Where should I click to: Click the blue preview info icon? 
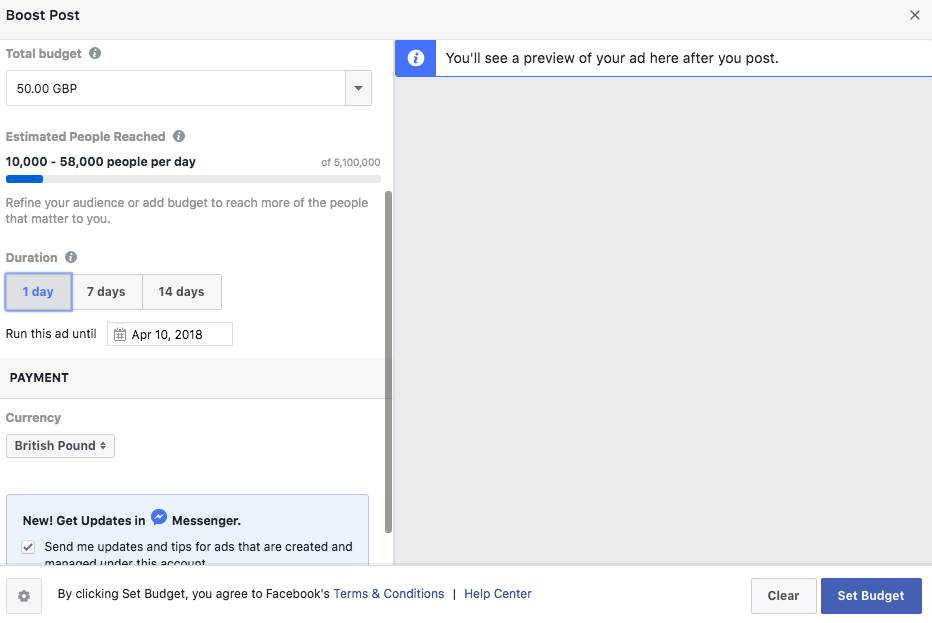tap(416, 59)
